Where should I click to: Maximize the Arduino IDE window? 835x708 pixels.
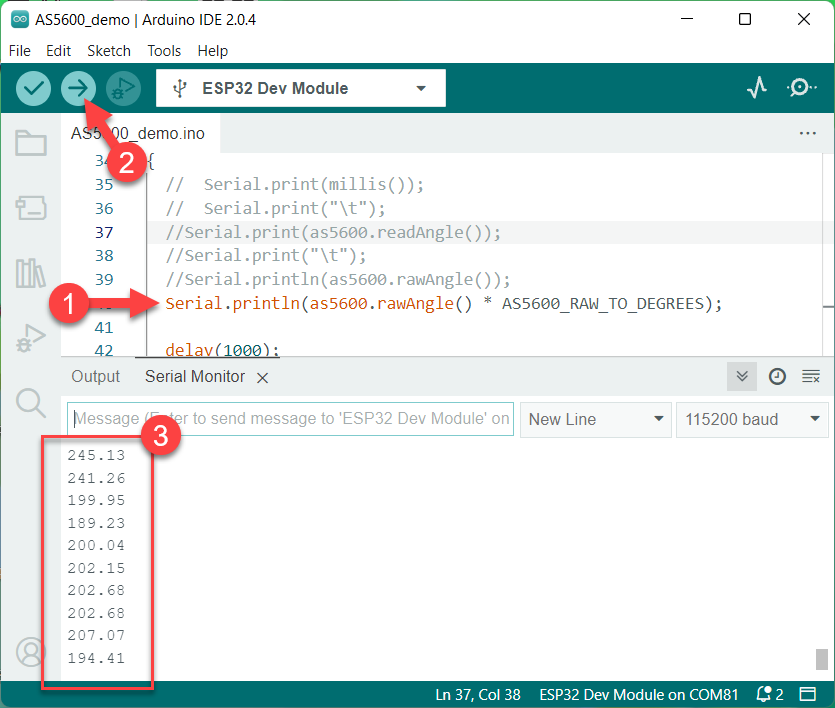coord(745,19)
